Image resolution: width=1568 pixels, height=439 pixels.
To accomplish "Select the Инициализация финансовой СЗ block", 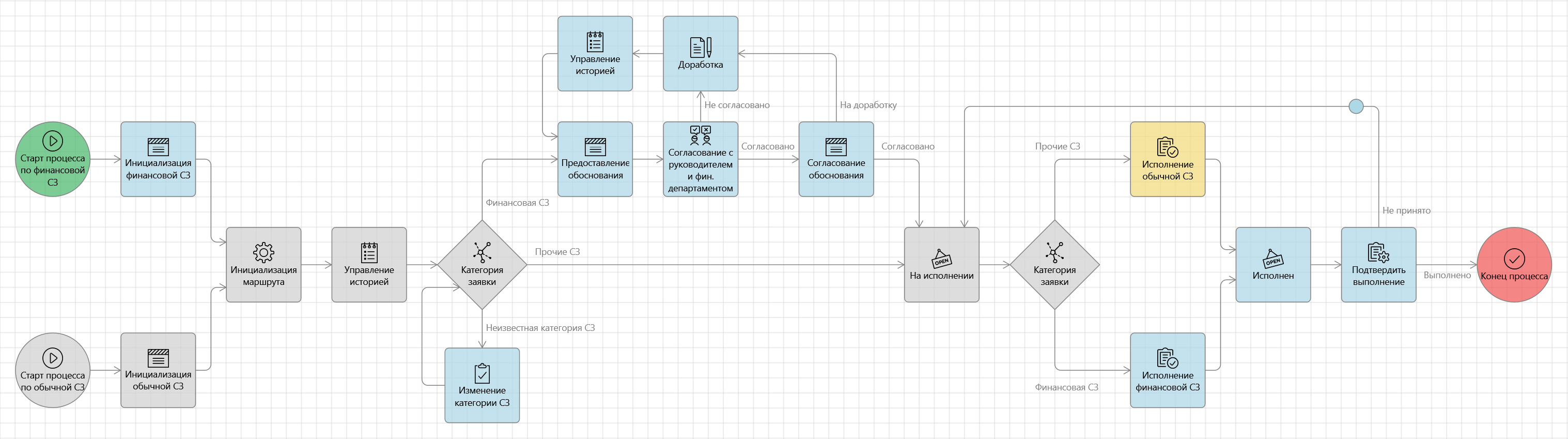I will click(x=158, y=159).
